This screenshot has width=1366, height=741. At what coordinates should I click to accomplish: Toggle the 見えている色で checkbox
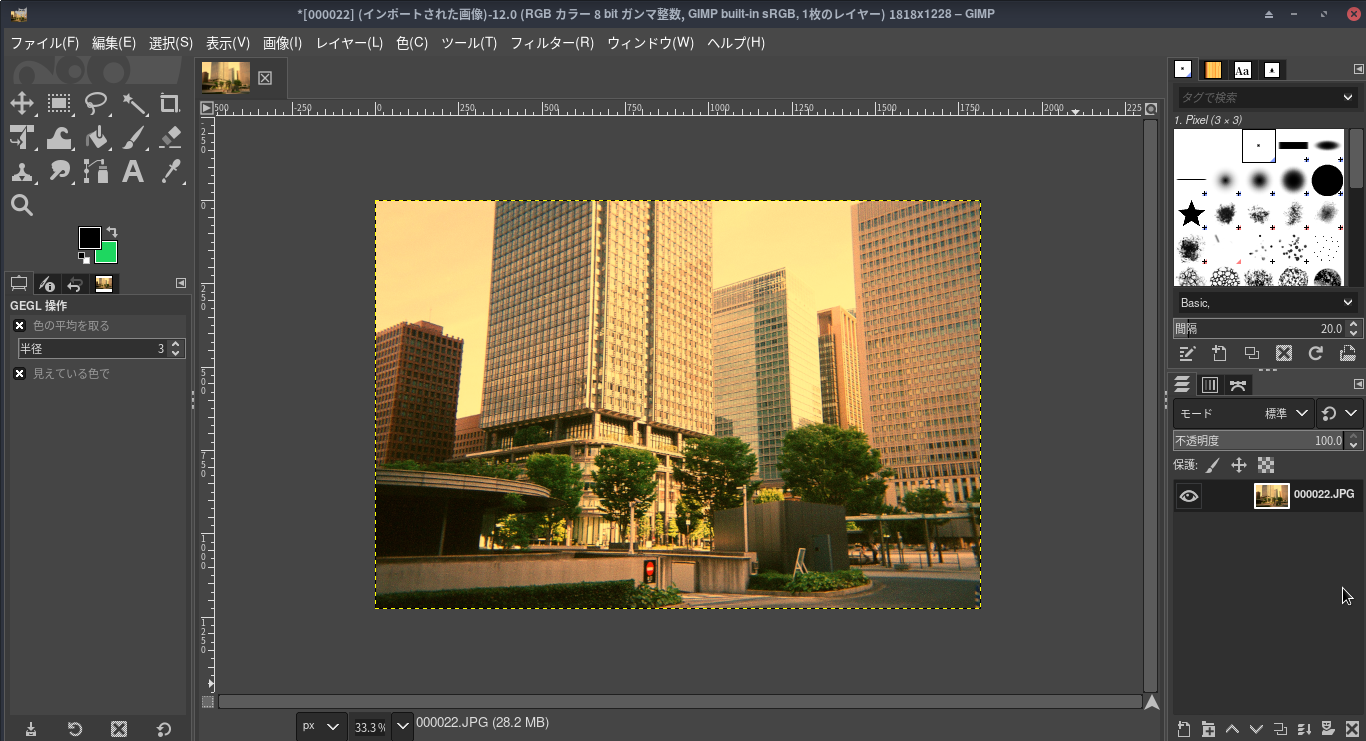(19, 373)
